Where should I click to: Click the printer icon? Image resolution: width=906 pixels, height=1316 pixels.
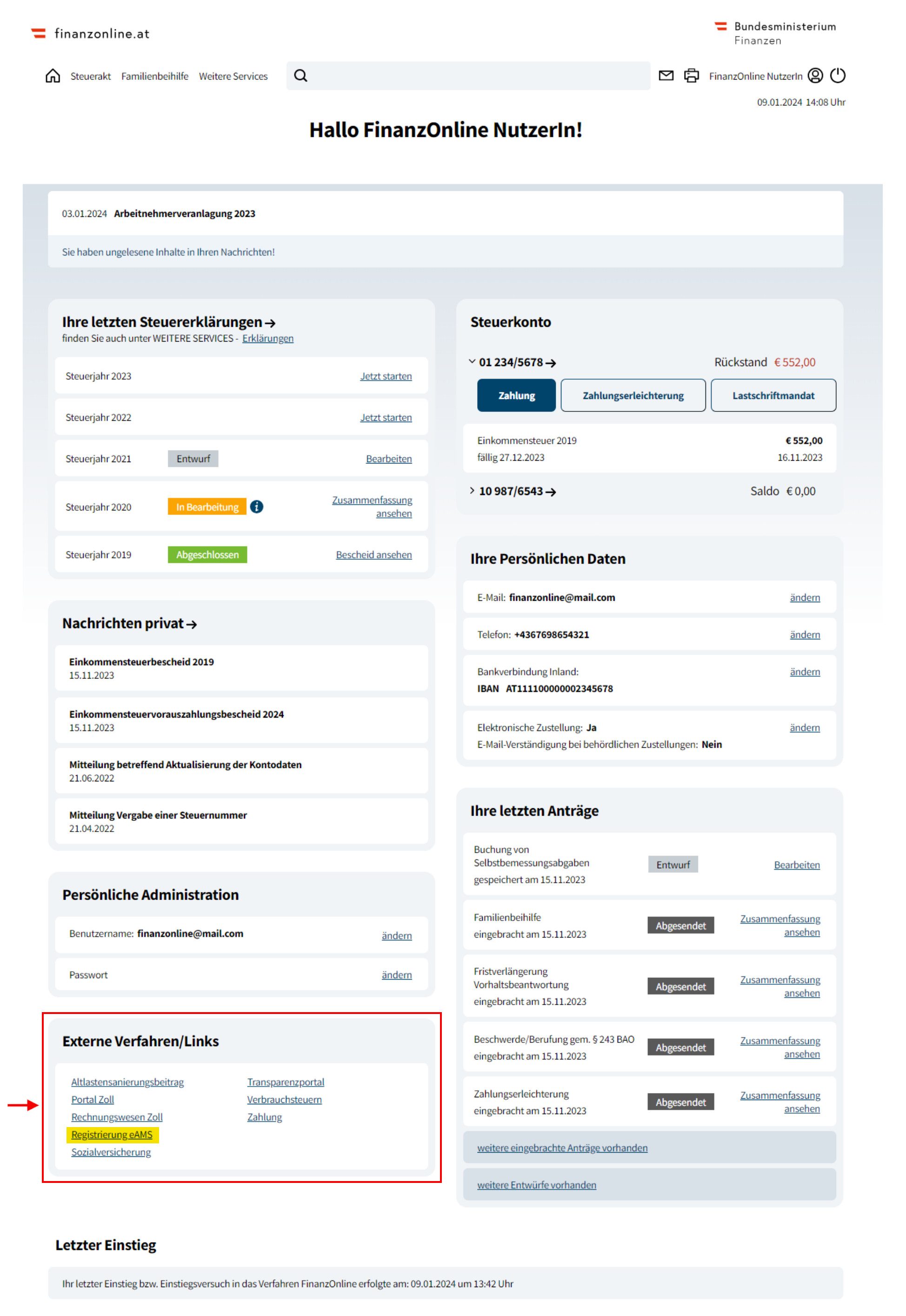tap(692, 75)
